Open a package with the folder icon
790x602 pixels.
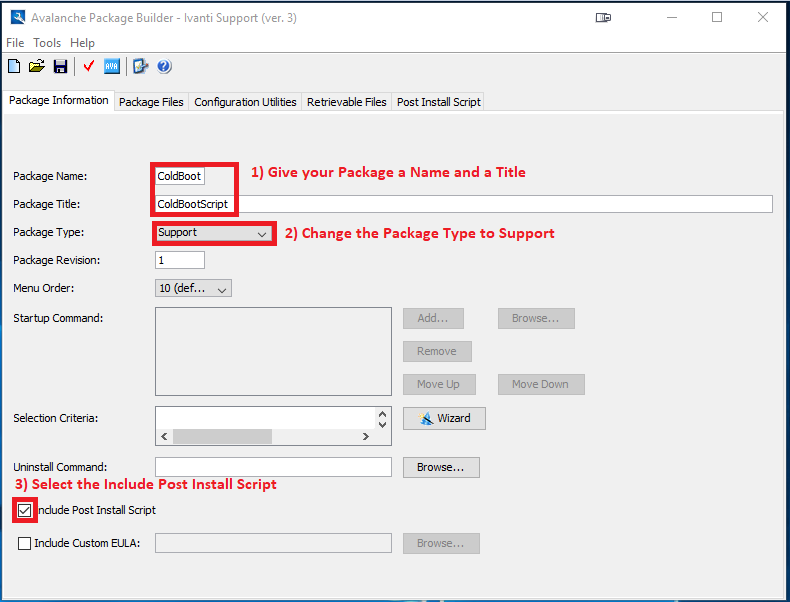[x=36, y=66]
